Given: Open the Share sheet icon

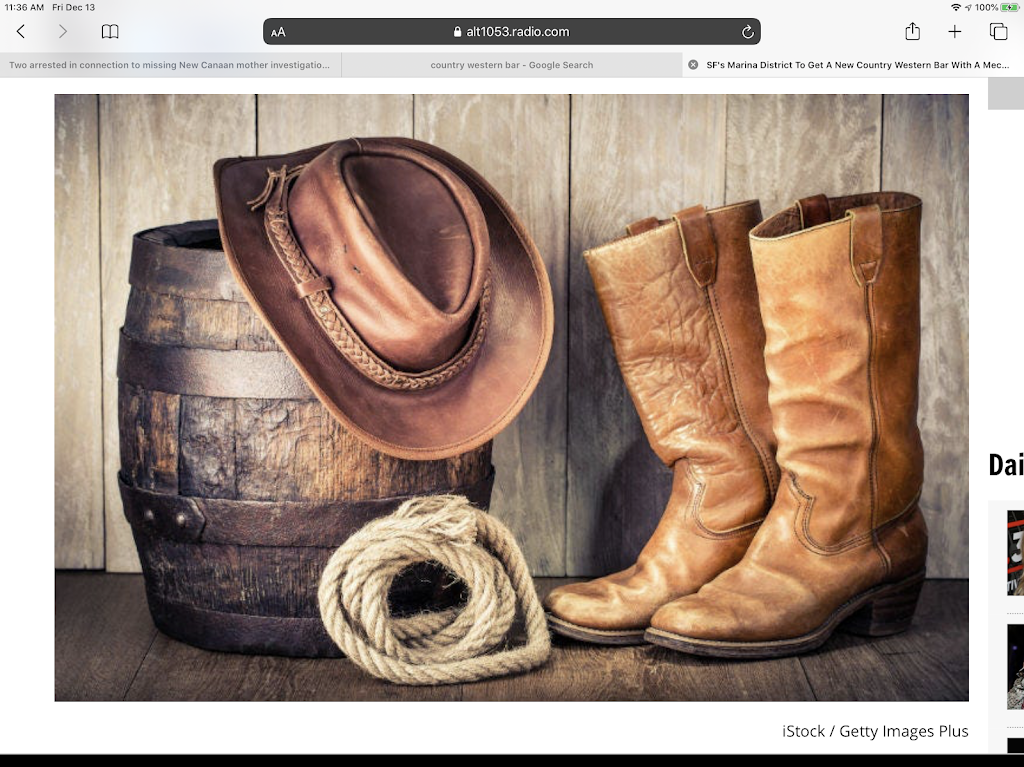Looking at the screenshot, I should pos(912,32).
